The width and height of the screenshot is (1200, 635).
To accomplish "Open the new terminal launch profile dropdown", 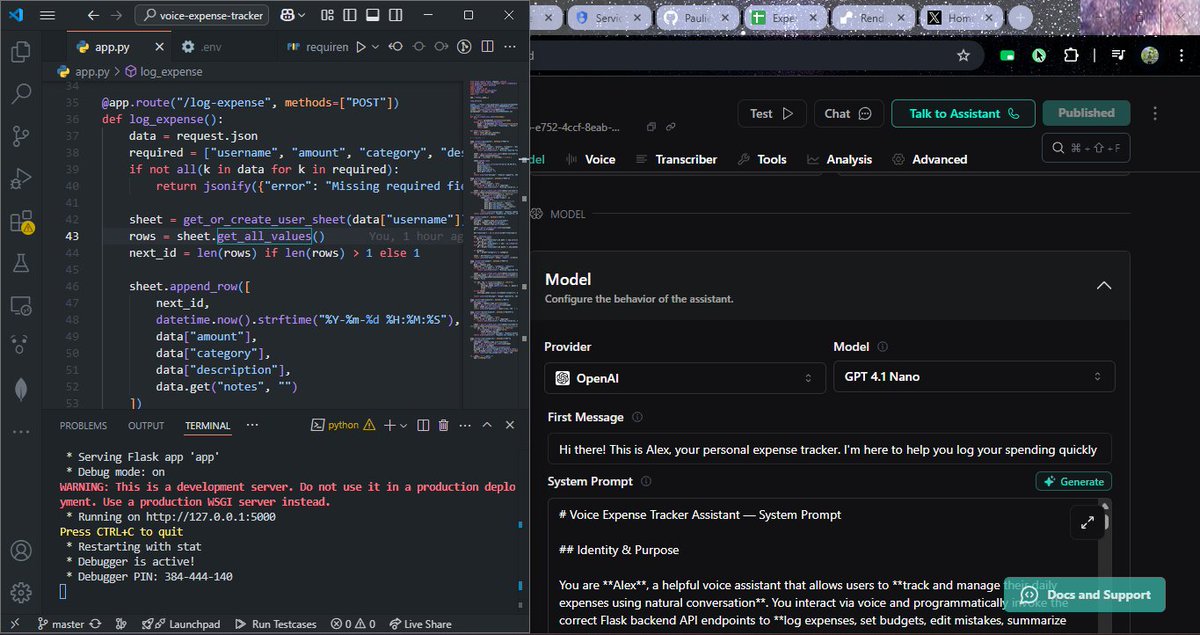I will click(404, 425).
